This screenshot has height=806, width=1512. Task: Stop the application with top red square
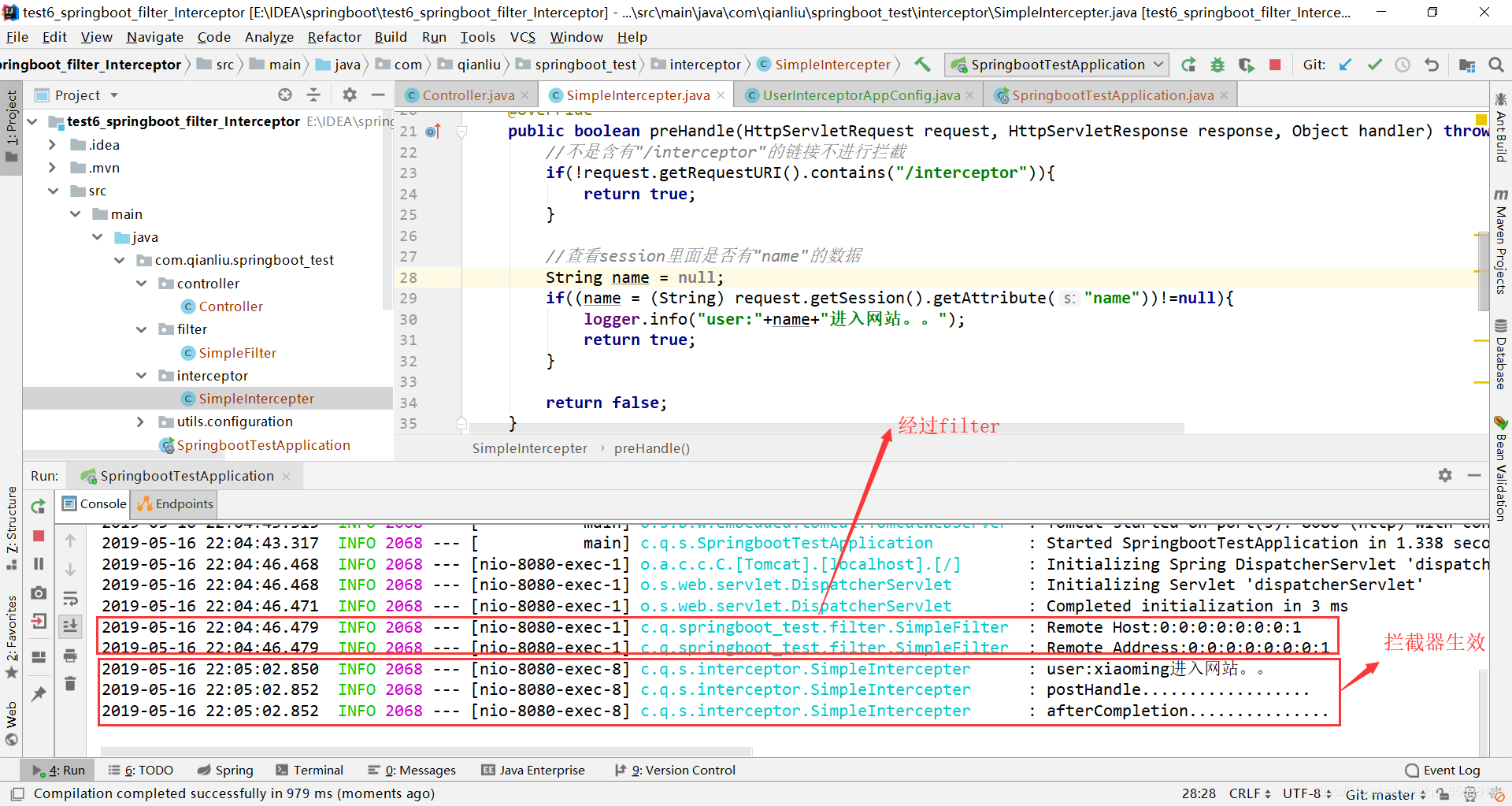click(x=1275, y=65)
